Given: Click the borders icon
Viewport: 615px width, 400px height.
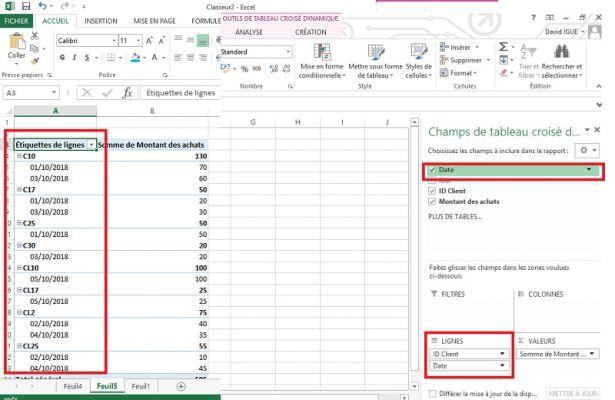Looking at the screenshot, I should [111, 58].
